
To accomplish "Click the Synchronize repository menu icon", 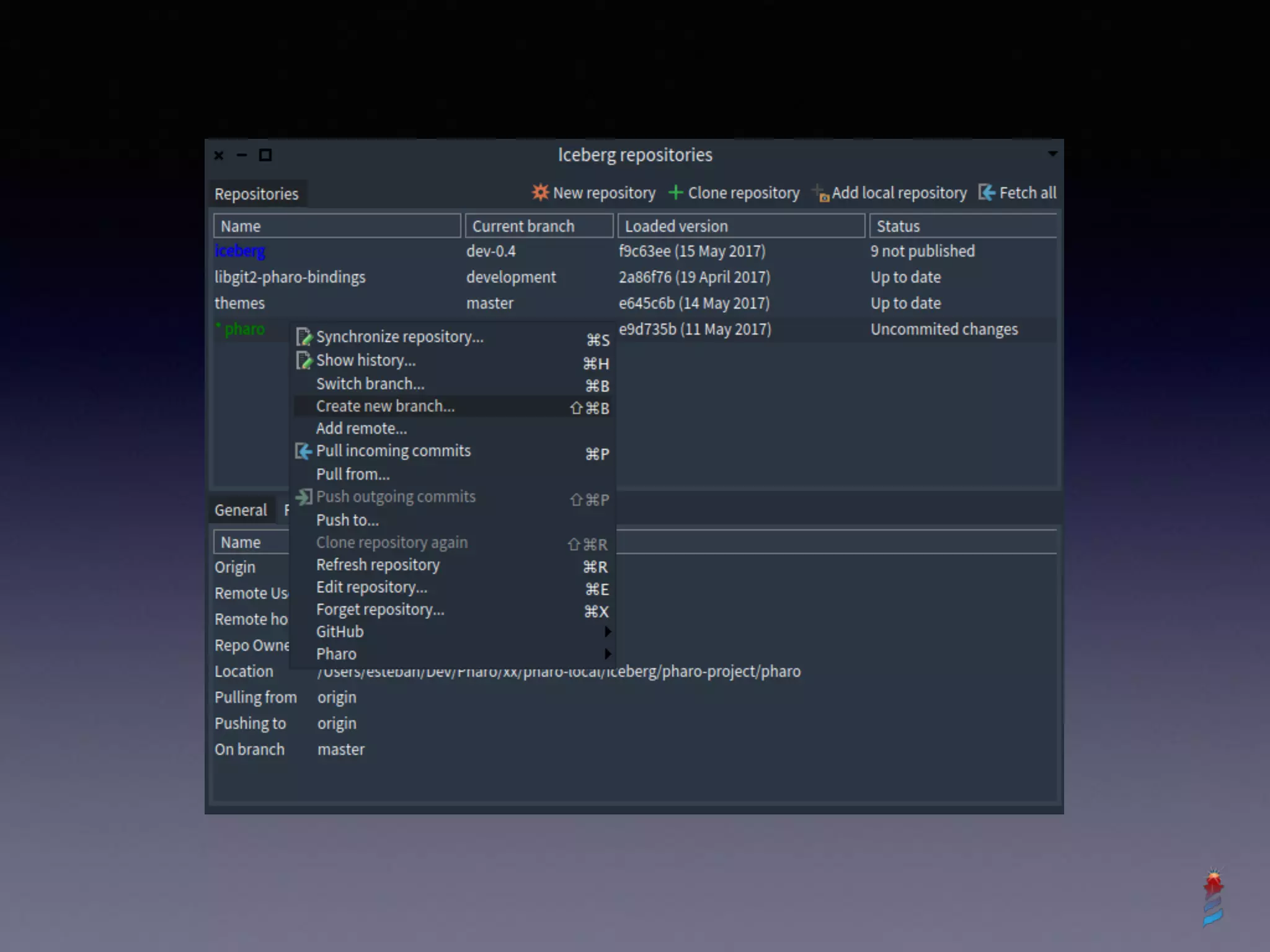I will [304, 337].
